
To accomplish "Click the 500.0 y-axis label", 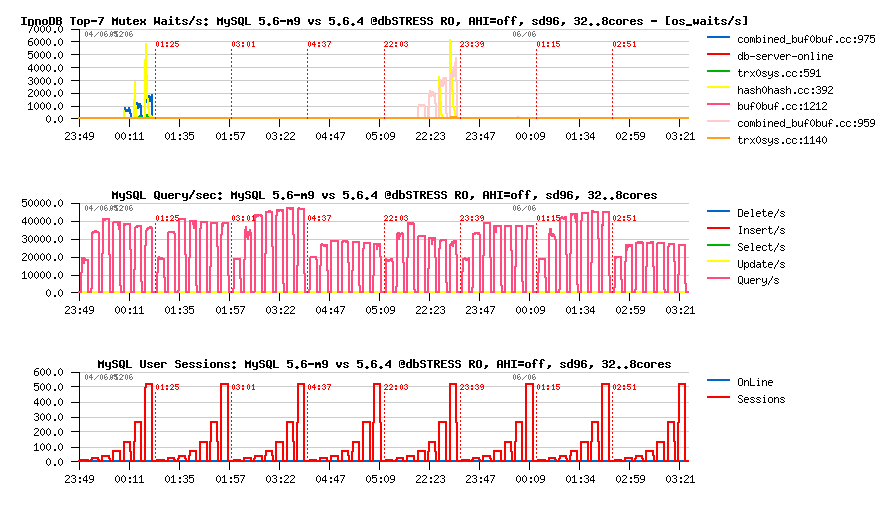I will (x=49, y=387).
